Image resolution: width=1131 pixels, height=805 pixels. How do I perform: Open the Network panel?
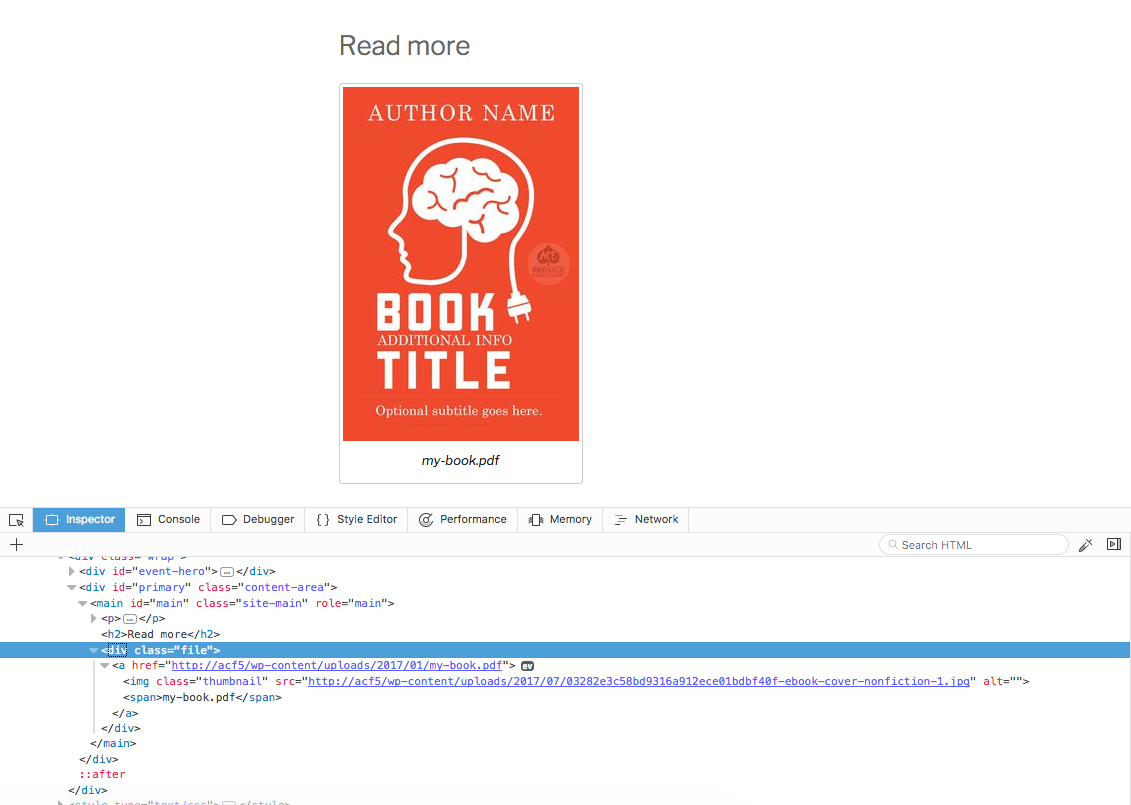click(x=646, y=520)
